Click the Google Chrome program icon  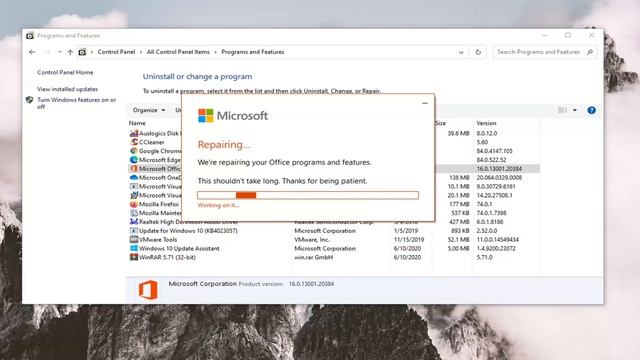[x=133, y=151]
